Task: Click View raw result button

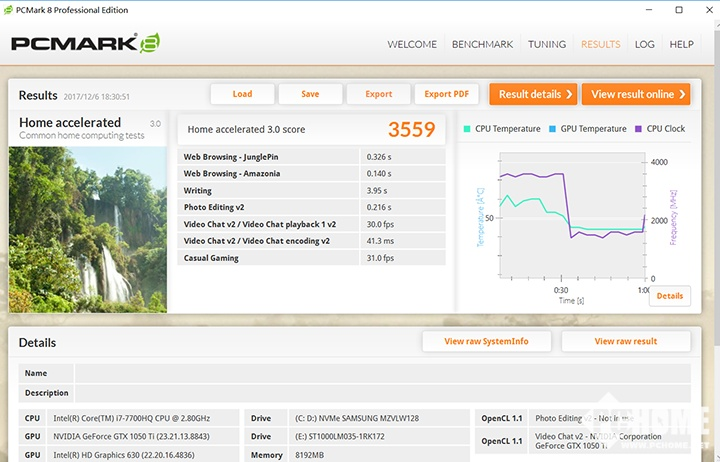Action: point(626,341)
